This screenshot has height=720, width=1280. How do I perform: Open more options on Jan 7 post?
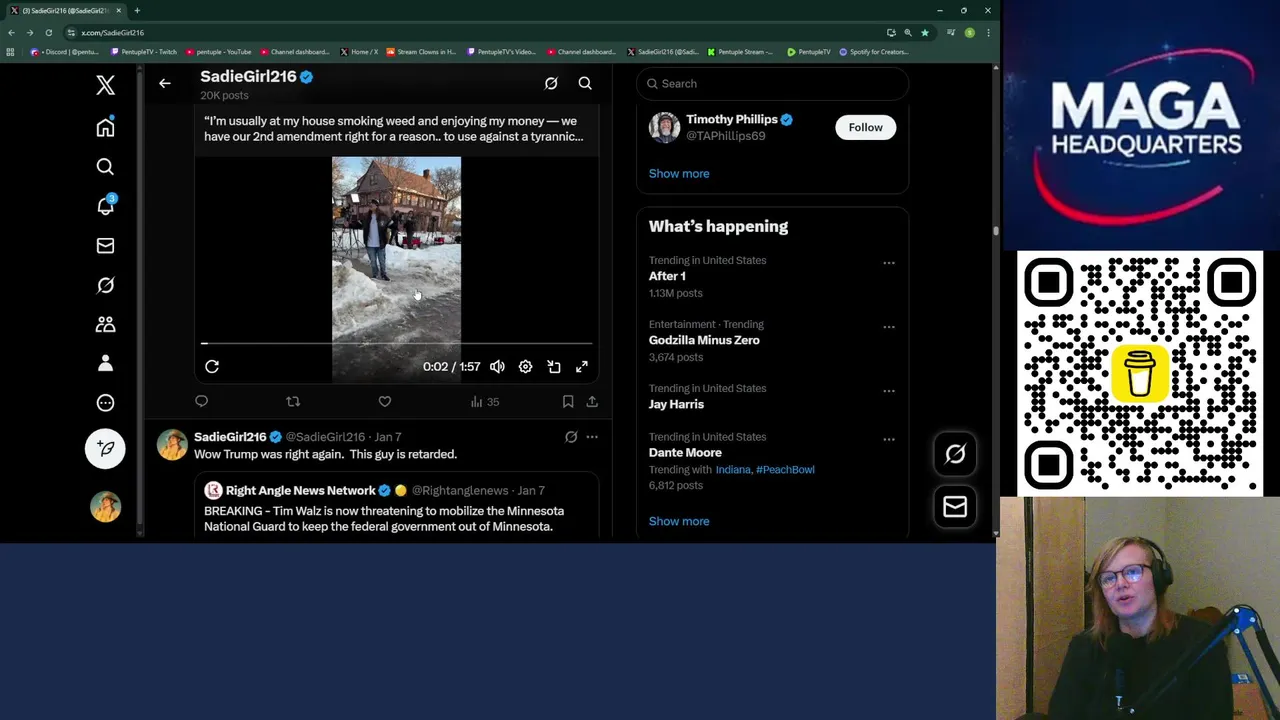592,437
